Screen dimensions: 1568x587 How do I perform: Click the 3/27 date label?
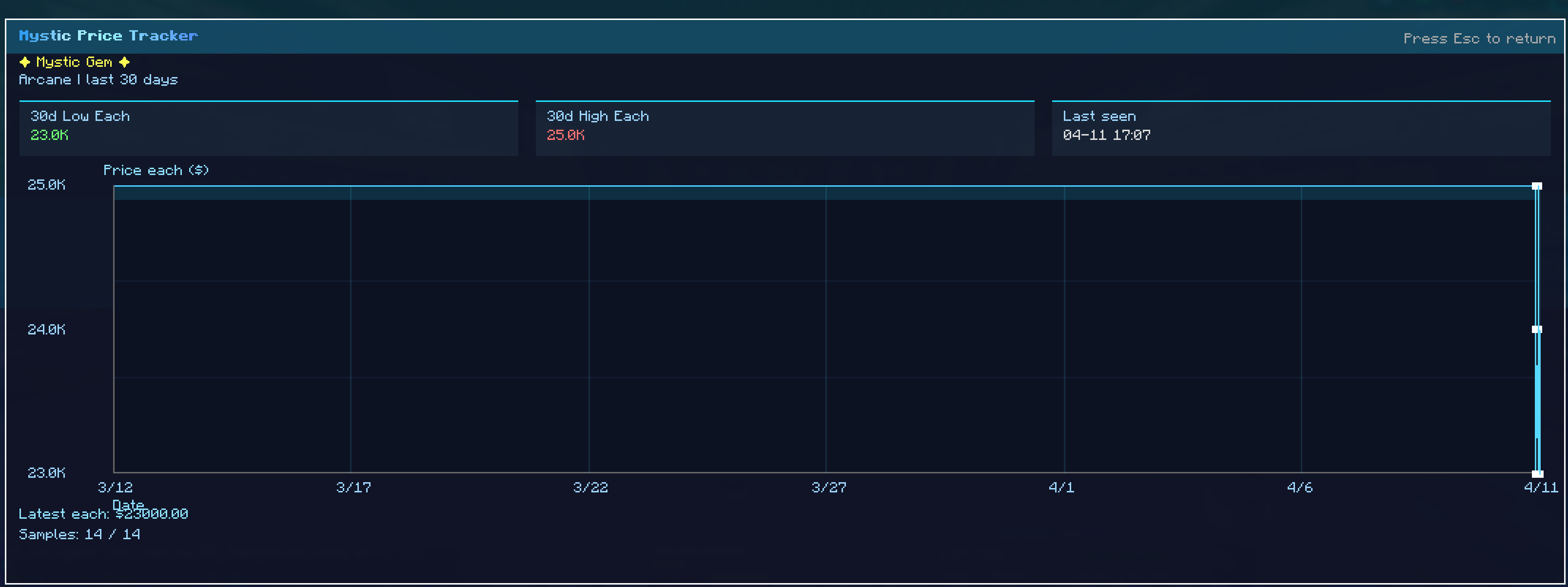828,487
